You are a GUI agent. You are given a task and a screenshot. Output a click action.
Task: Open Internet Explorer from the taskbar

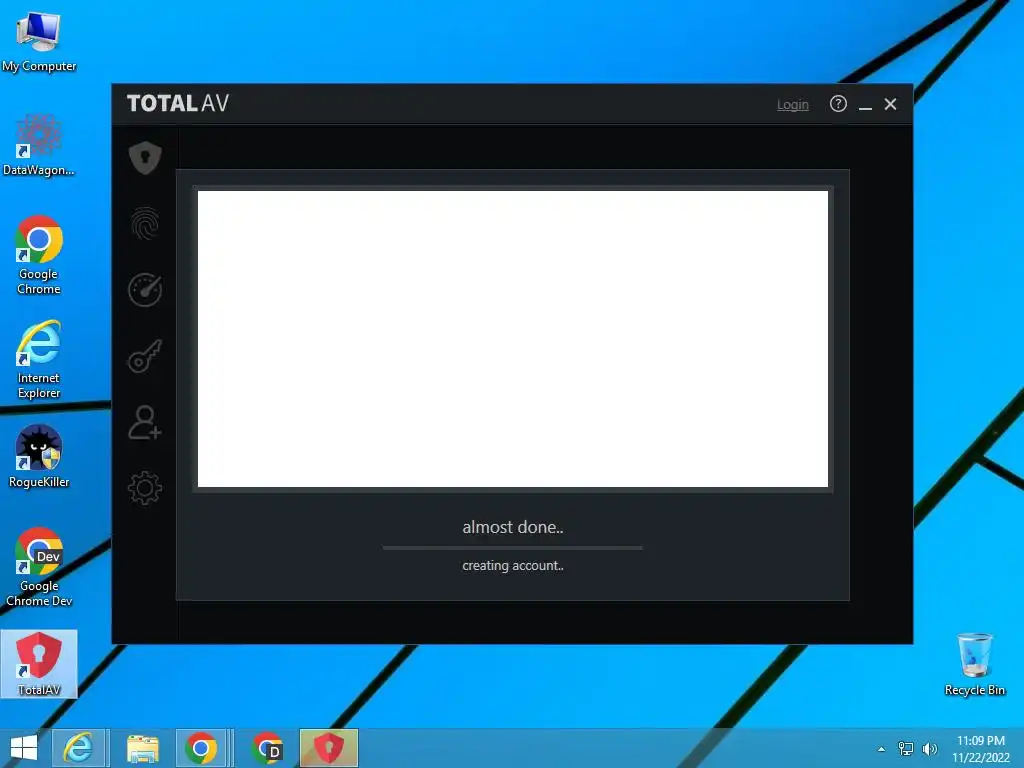tap(78, 748)
